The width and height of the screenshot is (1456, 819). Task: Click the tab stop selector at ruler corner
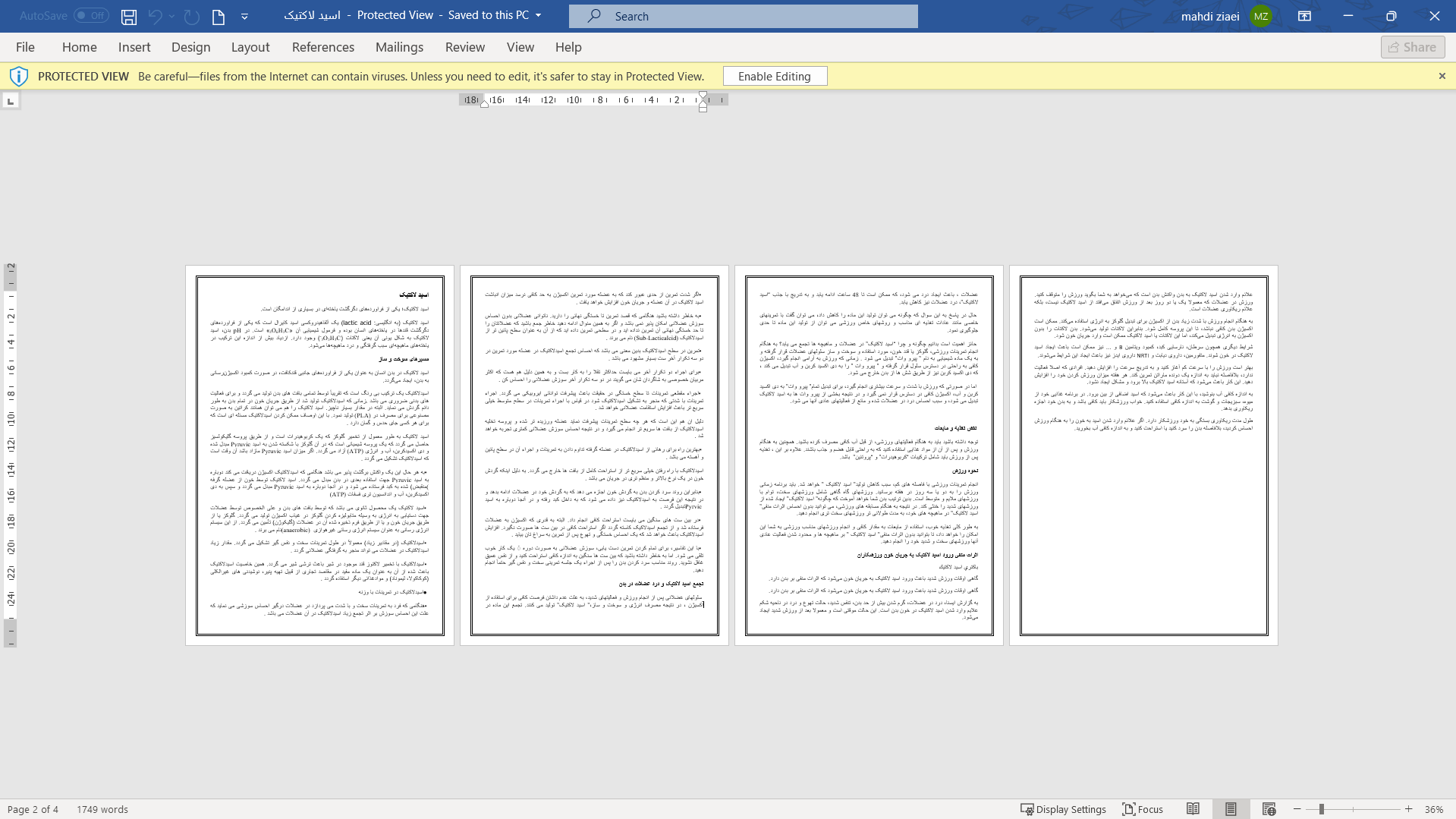pyautogui.click(x=11, y=101)
